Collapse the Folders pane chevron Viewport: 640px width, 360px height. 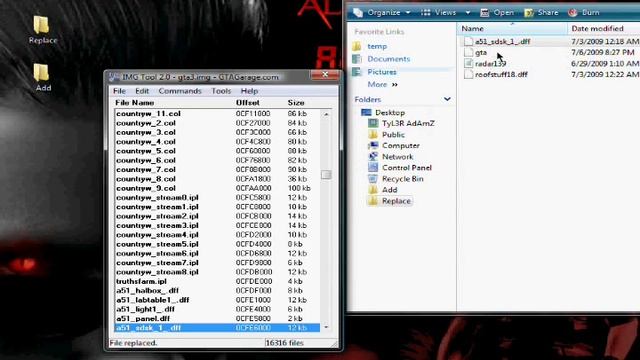tap(447, 99)
